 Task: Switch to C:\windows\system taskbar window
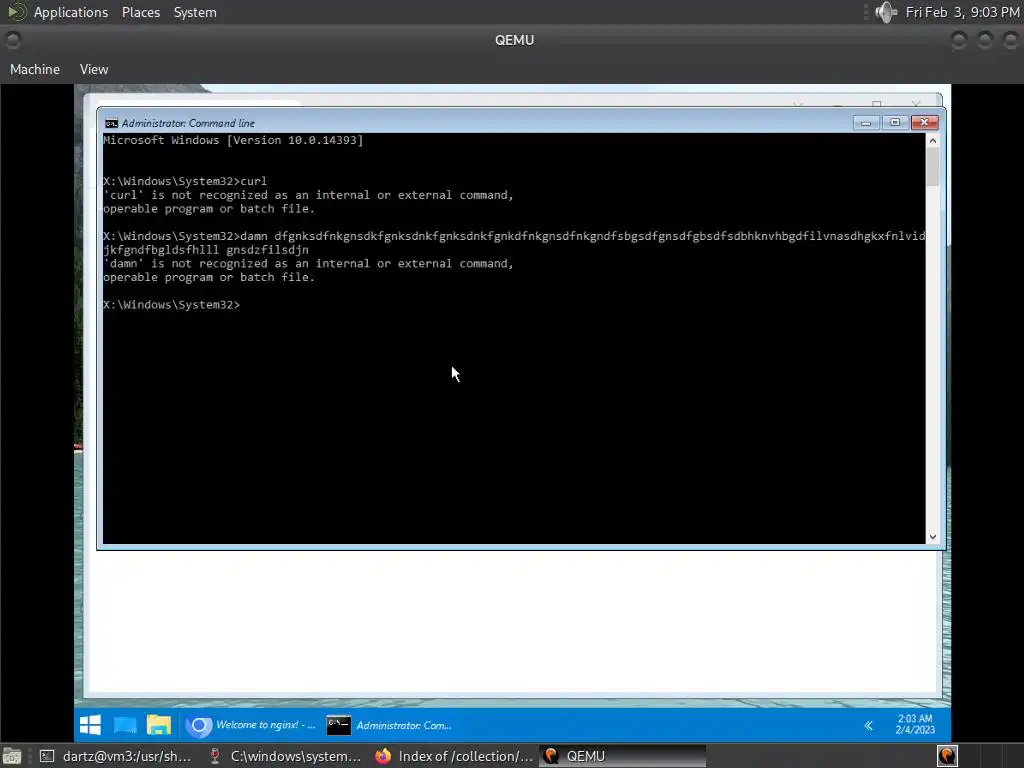tap(285, 756)
